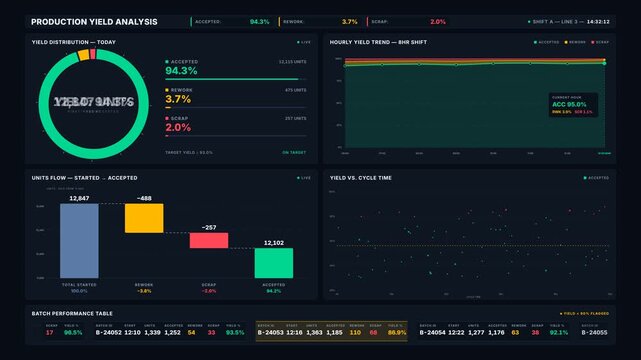Click the Current Hour ACC 95.0% tooltip
Image resolution: width=641 pixels, height=360 pixels.
point(573,105)
